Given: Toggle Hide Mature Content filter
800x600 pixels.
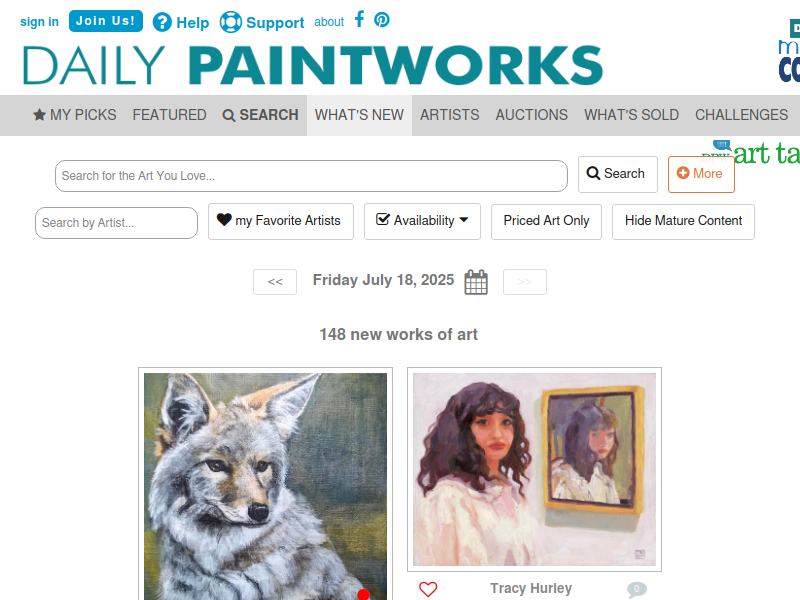Looking at the screenshot, I should [683, 221].
